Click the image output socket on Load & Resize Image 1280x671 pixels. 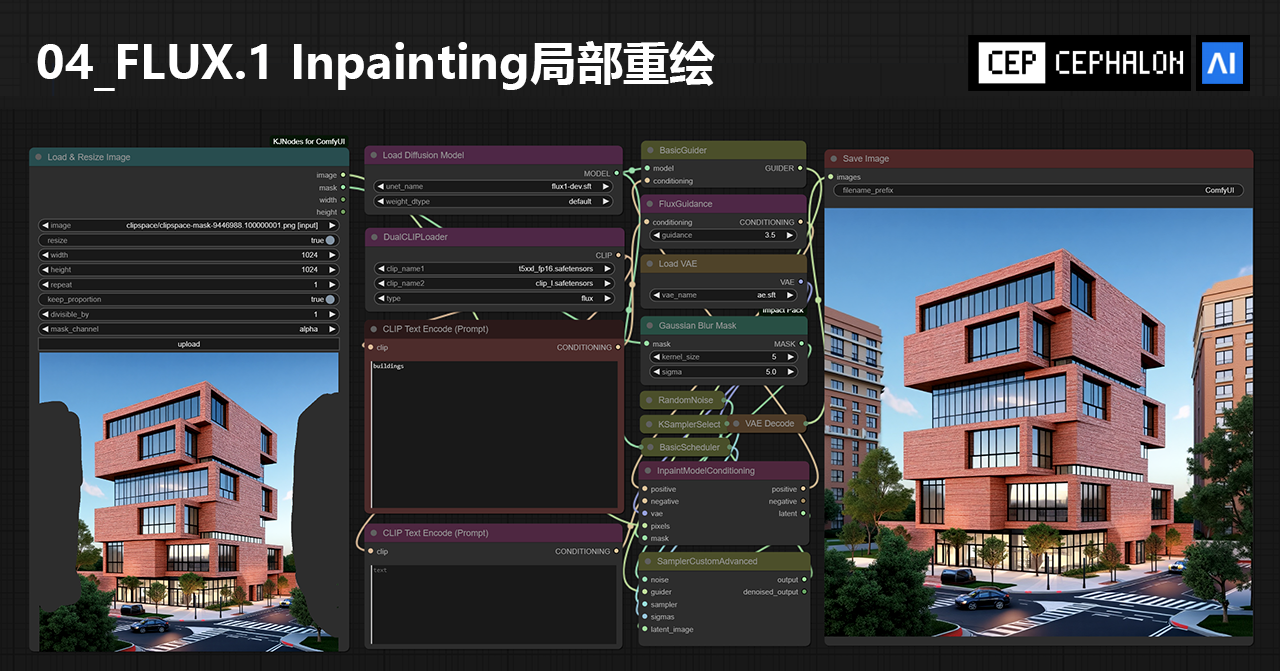coord(344,175)
